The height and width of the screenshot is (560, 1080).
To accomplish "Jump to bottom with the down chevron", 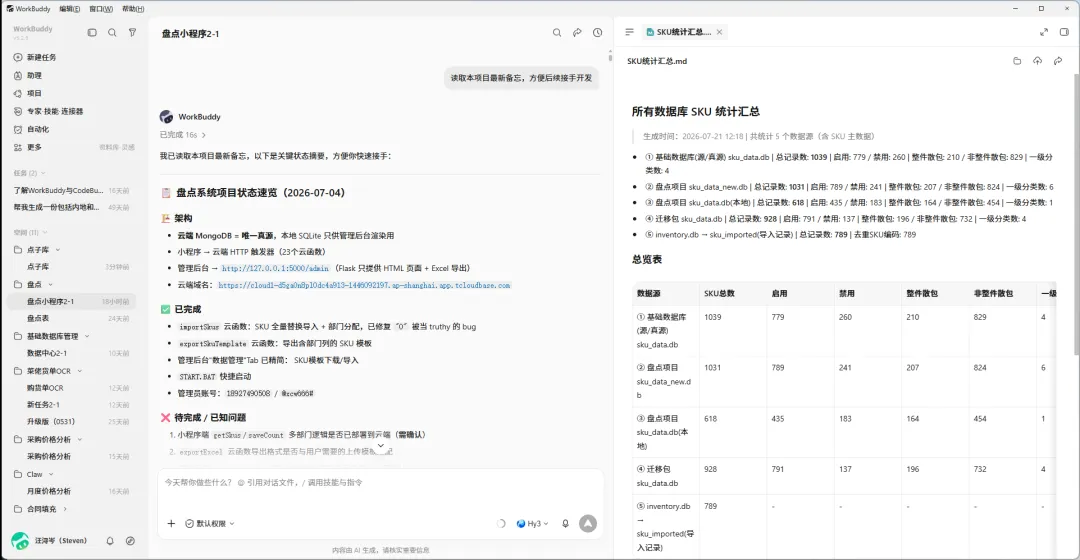I will (x=380, y=446).
